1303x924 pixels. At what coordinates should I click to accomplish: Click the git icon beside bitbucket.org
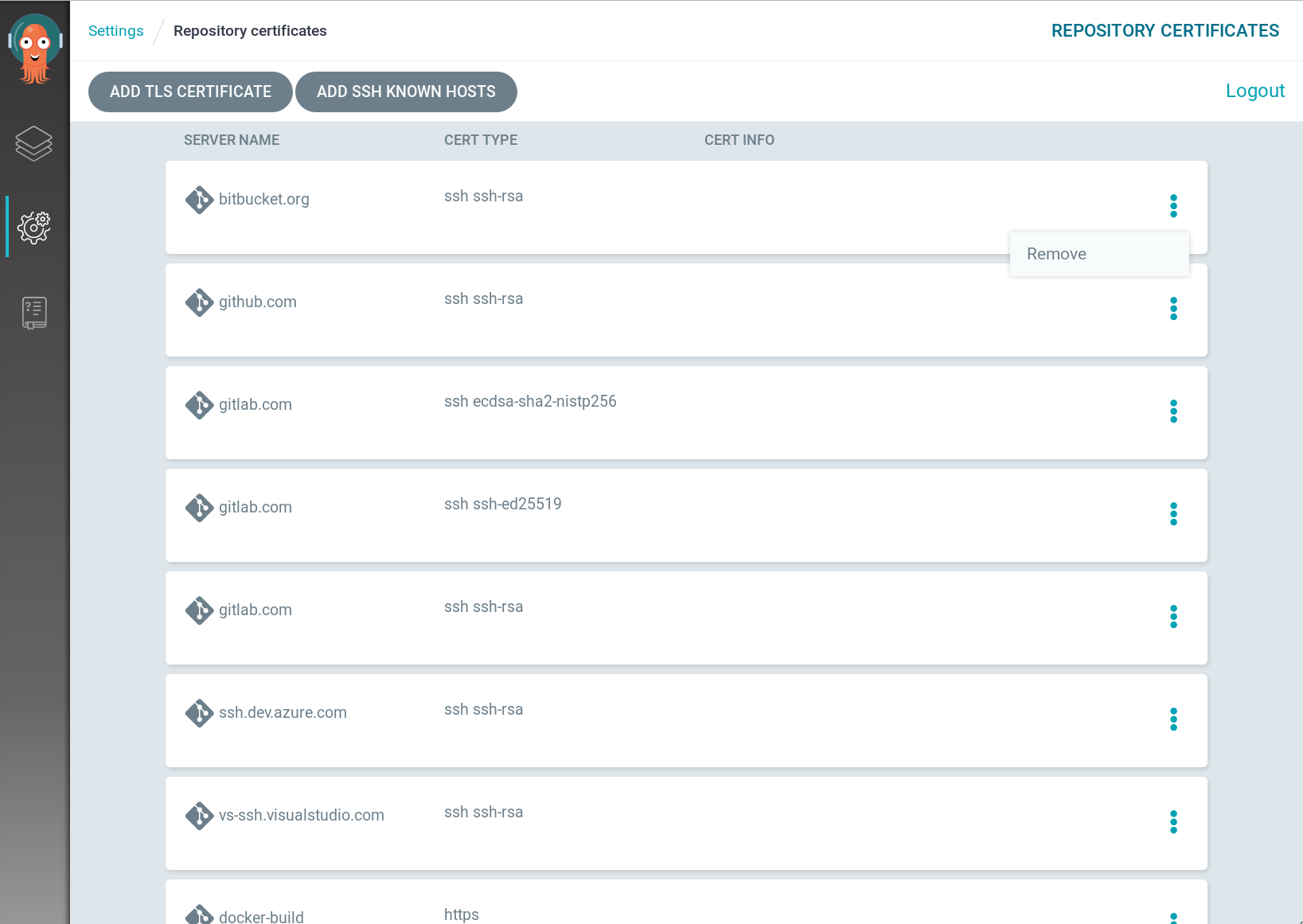pos(199,200)
